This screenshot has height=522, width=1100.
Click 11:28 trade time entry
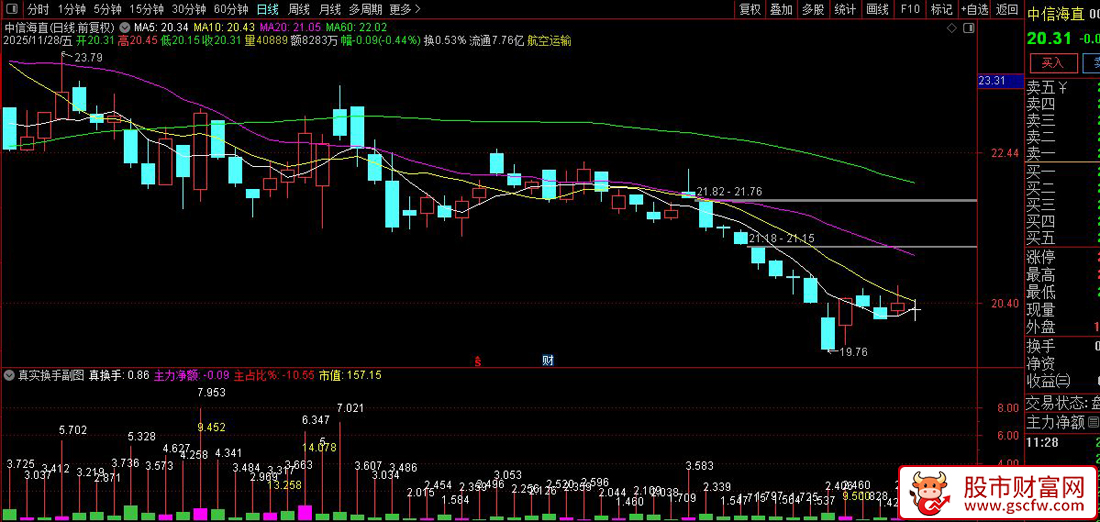pos(1040,443)
